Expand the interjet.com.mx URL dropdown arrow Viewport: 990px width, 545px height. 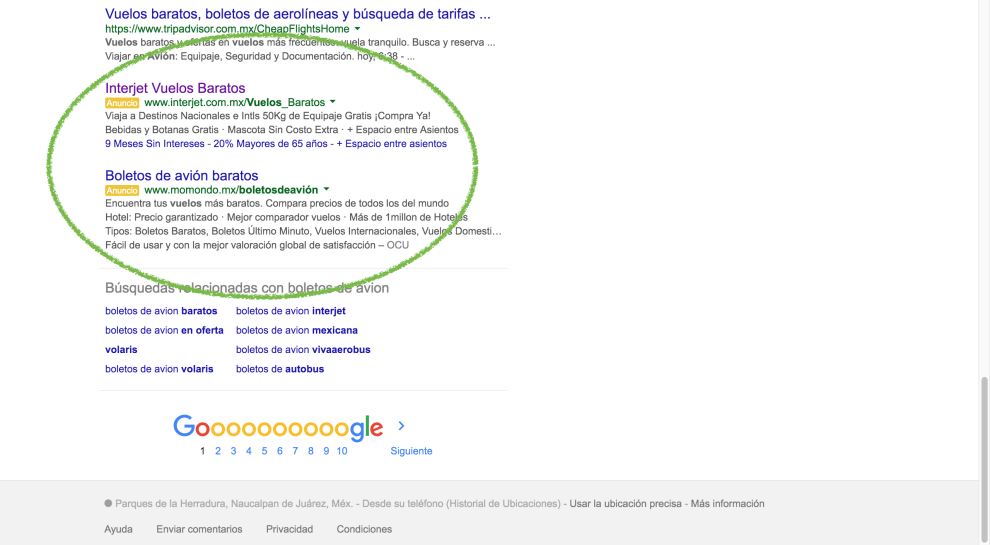(x=333, y=102)
